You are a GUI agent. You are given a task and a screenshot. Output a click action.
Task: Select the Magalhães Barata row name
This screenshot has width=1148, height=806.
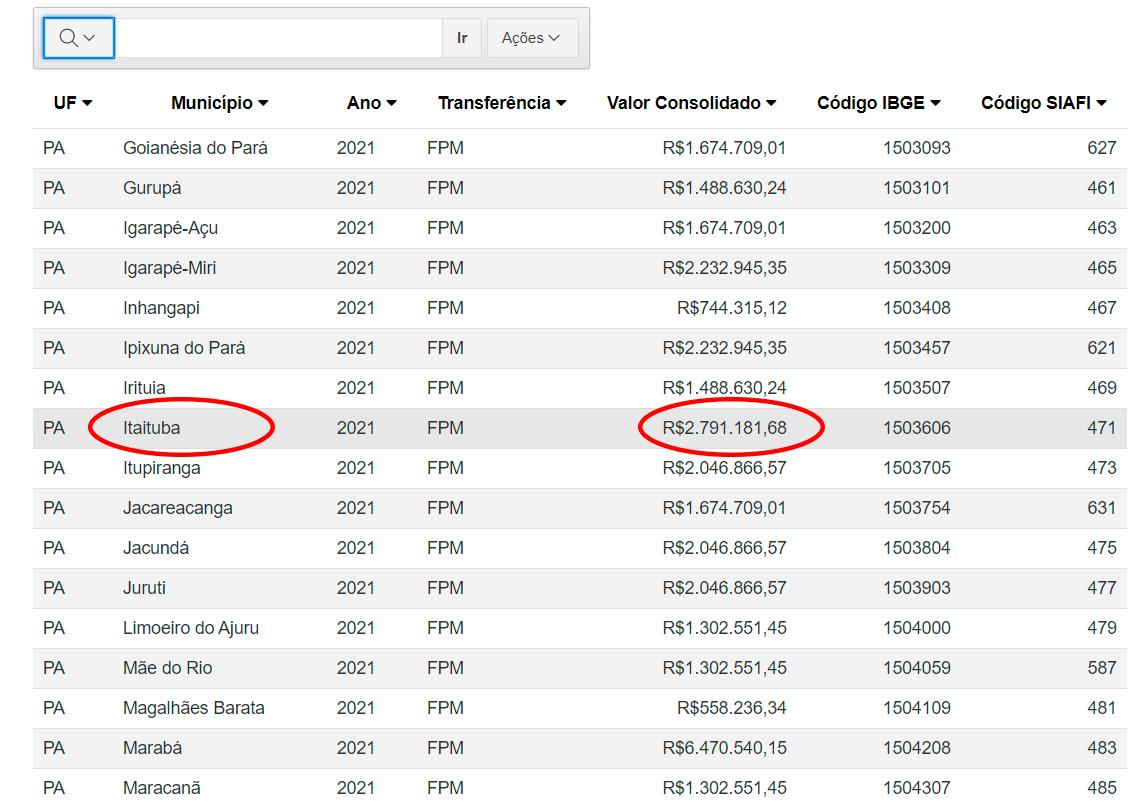[x=194, y=708]
